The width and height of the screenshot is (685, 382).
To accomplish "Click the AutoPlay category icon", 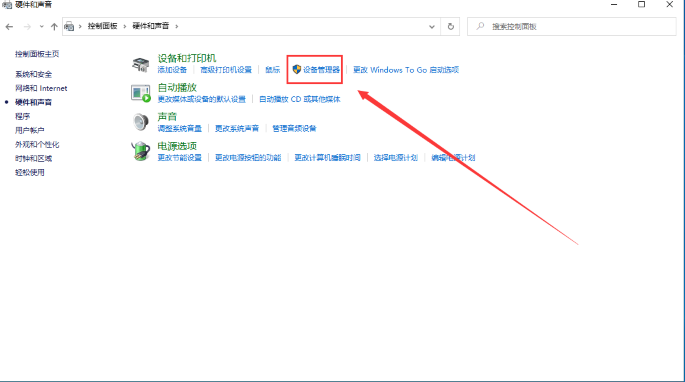I will pos(141,94).
